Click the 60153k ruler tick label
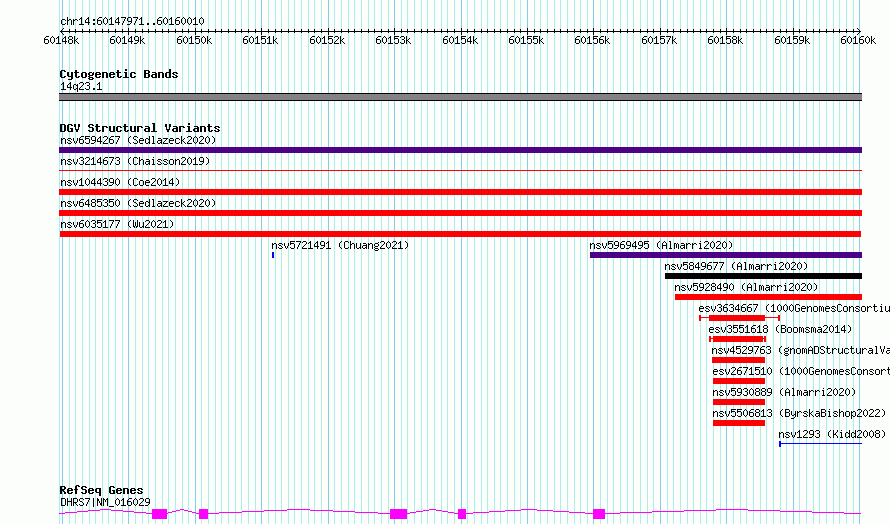Image resolution: width=890 pixels, height=524 pixels. click(393, 40)
